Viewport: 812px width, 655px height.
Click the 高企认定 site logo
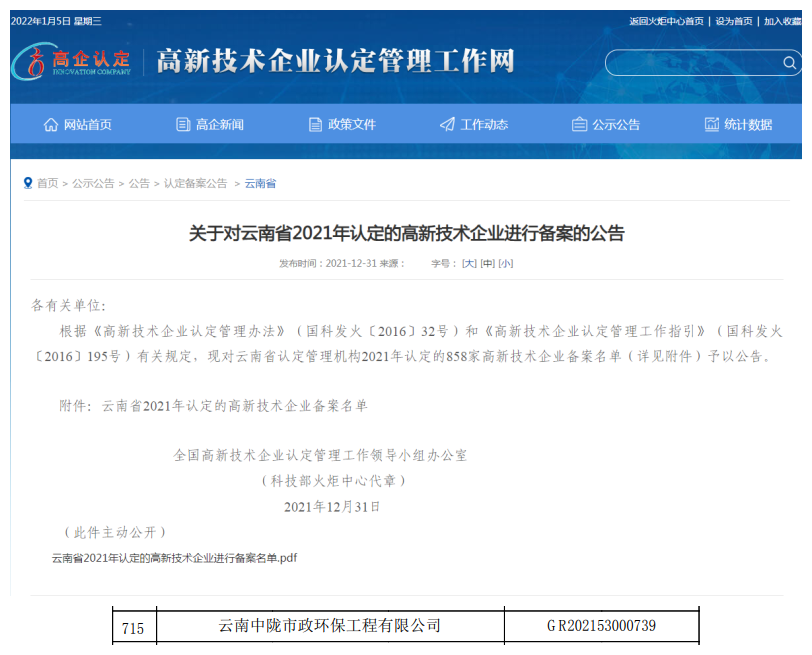click(72, 62)
